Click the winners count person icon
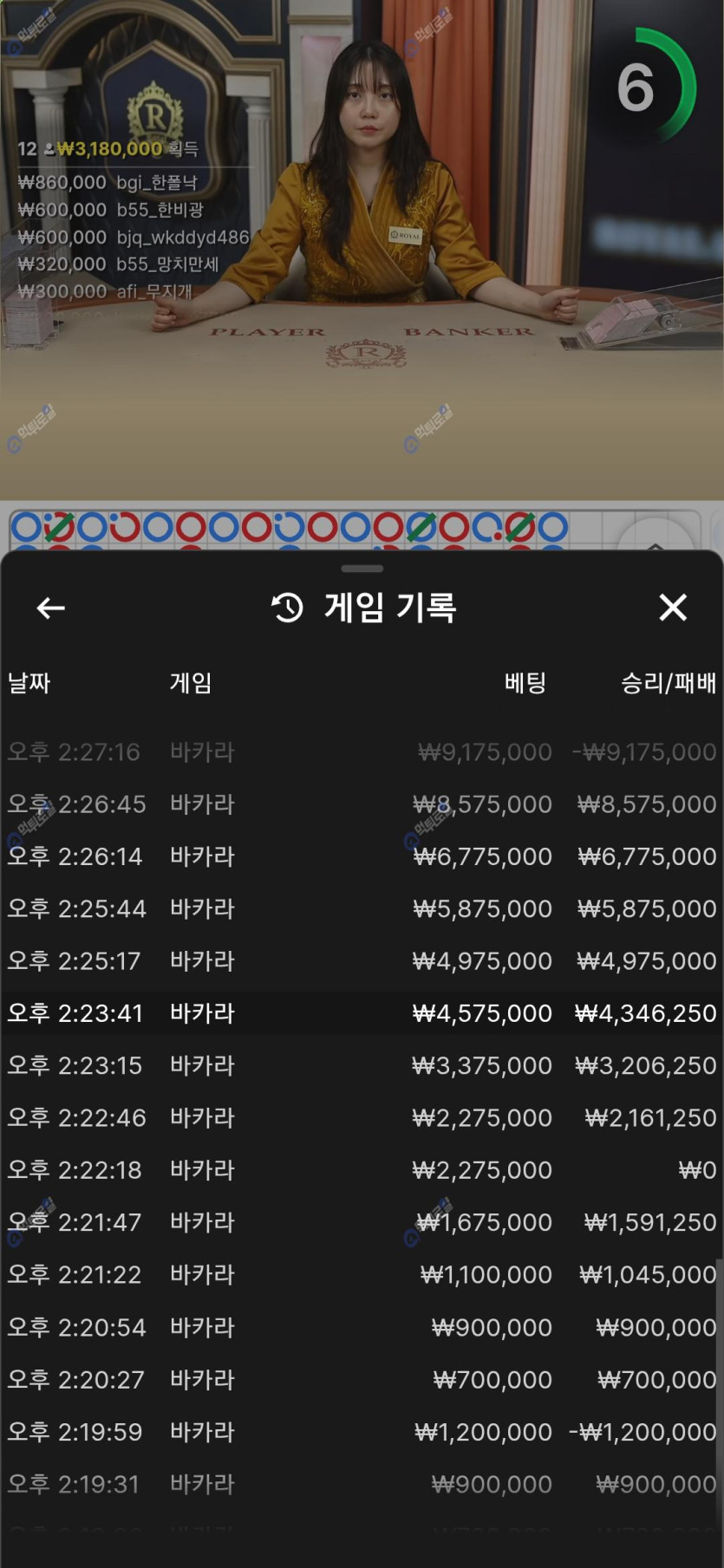Screen dimensions: 724x1568 49,149
